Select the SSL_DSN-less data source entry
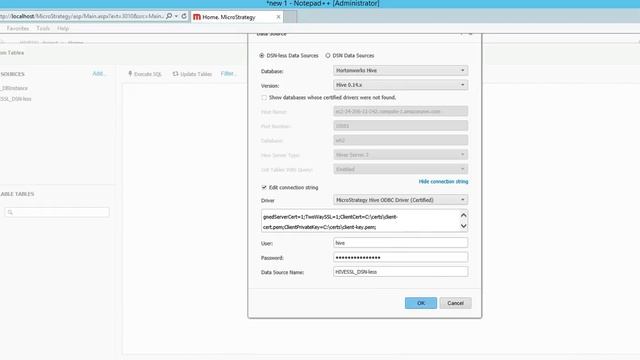The height and width of the screenshot is (360, 640). point(16,99)
